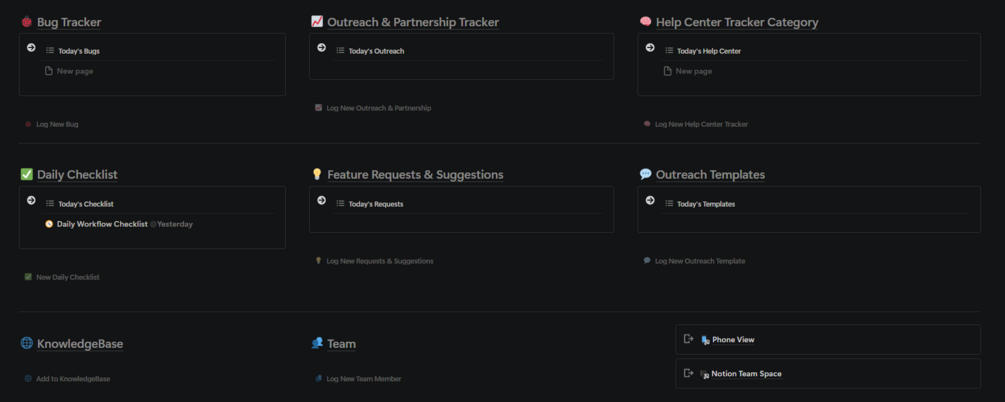Click the Team people icon

[x=317, y=343]
